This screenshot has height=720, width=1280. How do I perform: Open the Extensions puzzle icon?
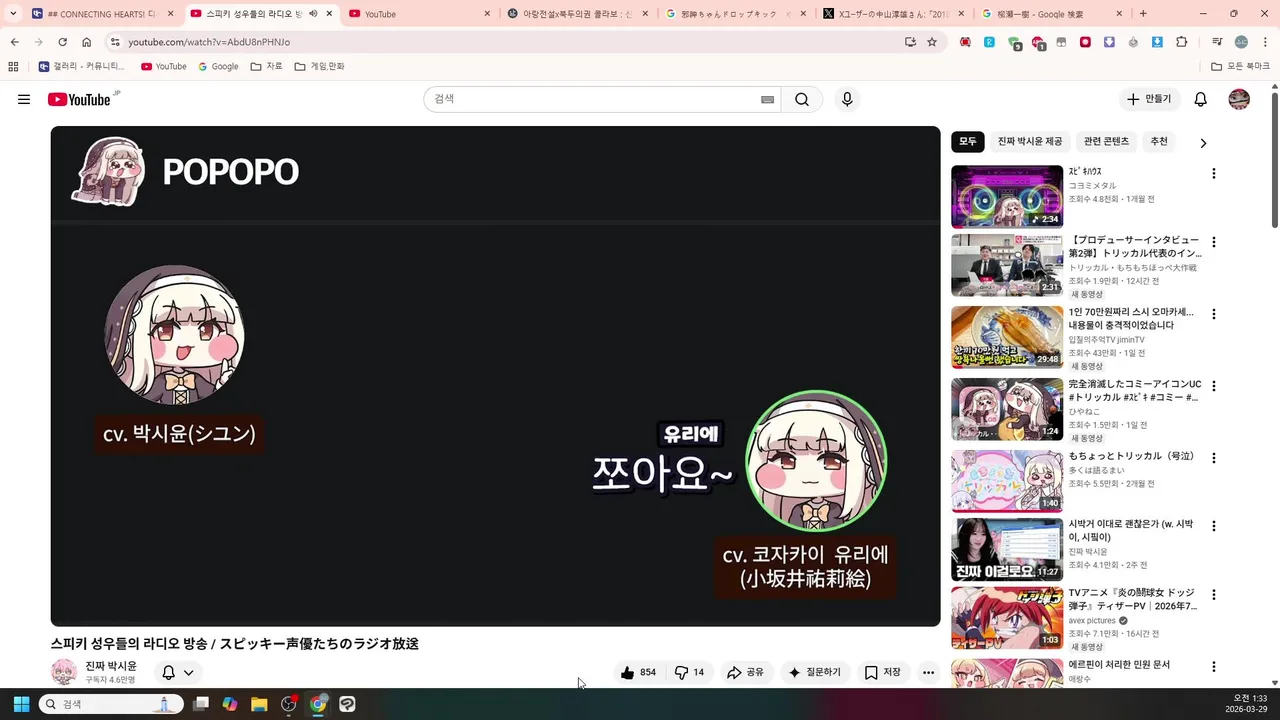click(1182, 42)
